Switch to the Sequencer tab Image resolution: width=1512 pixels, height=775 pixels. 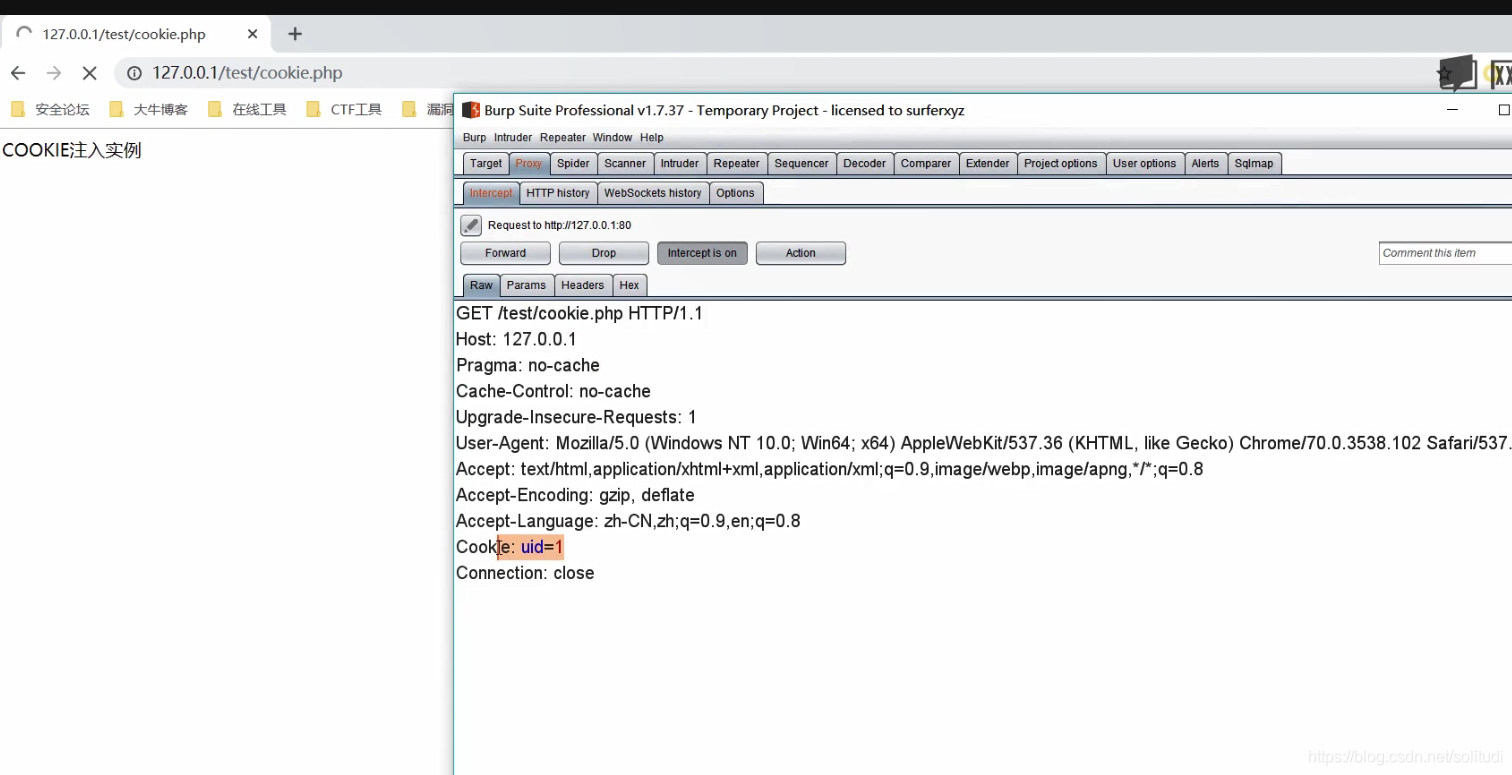(801, 163)
